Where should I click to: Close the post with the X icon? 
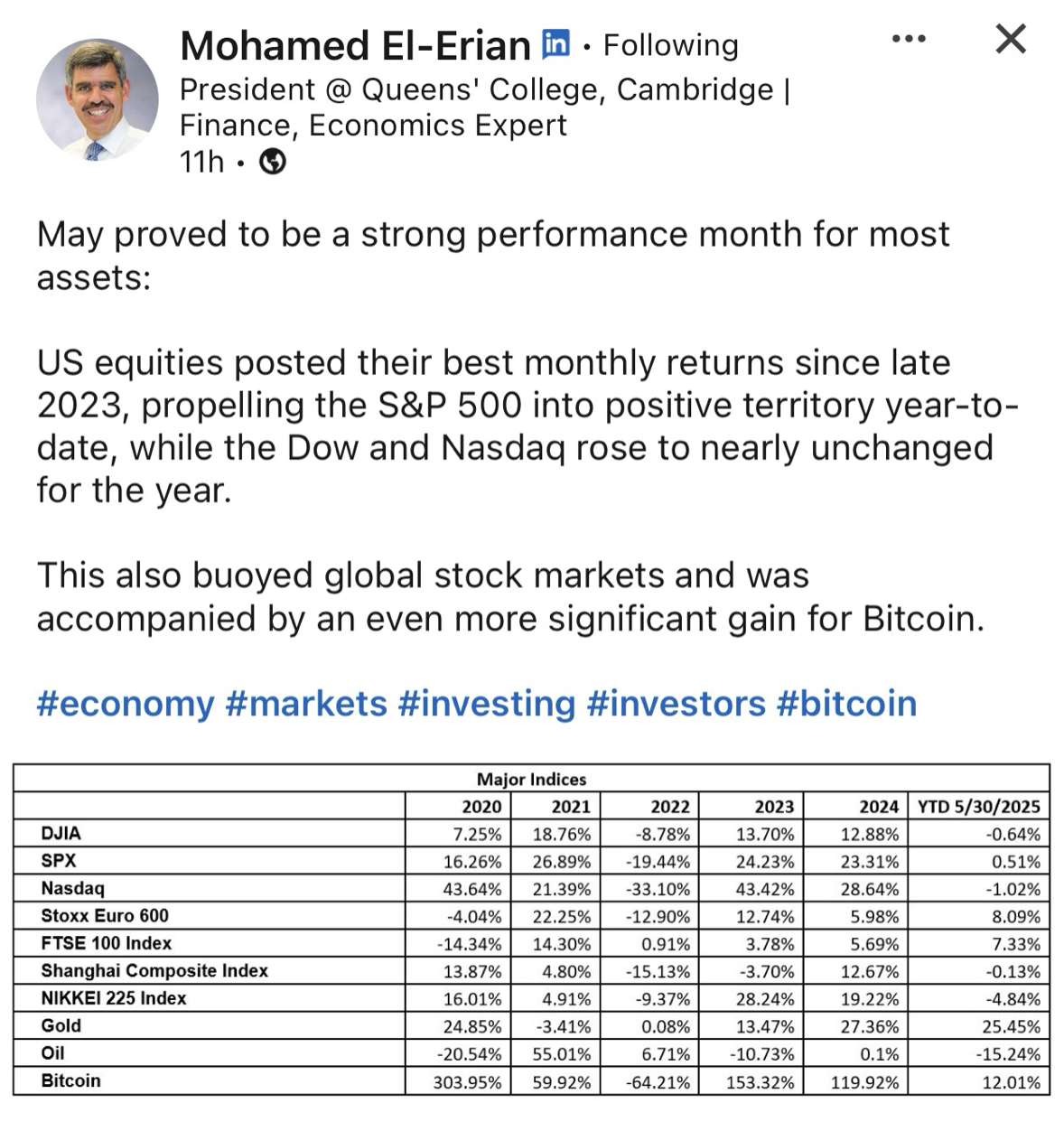coord(1011,39)
